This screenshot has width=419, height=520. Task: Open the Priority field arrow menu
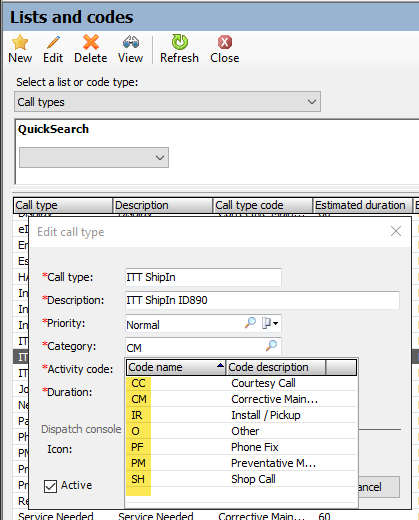270,323
